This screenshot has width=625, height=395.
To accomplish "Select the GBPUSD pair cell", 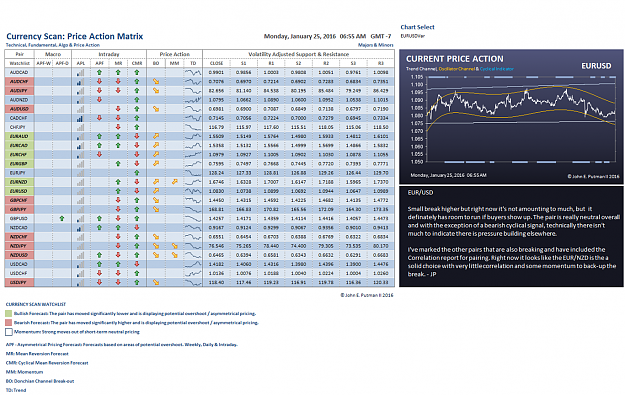I will [x=20, y=218].
